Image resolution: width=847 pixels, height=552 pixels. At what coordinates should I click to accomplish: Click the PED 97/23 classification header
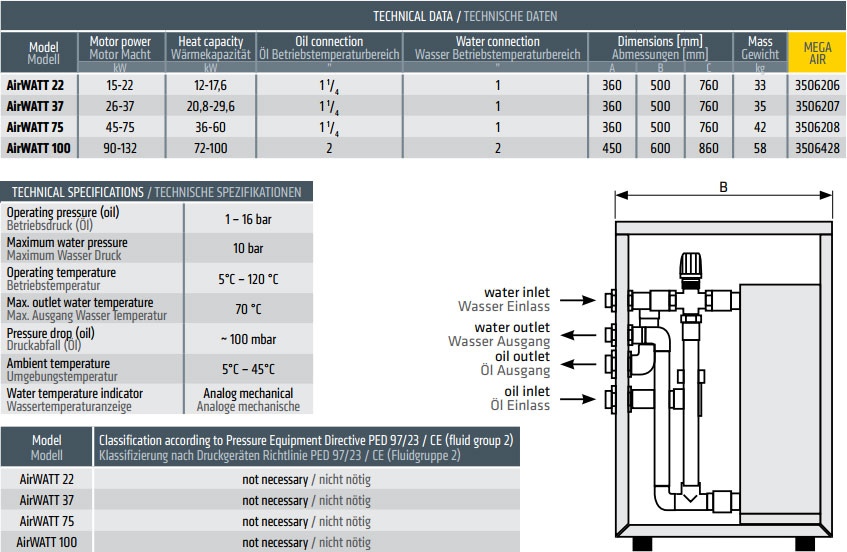(x=306, y=447)
